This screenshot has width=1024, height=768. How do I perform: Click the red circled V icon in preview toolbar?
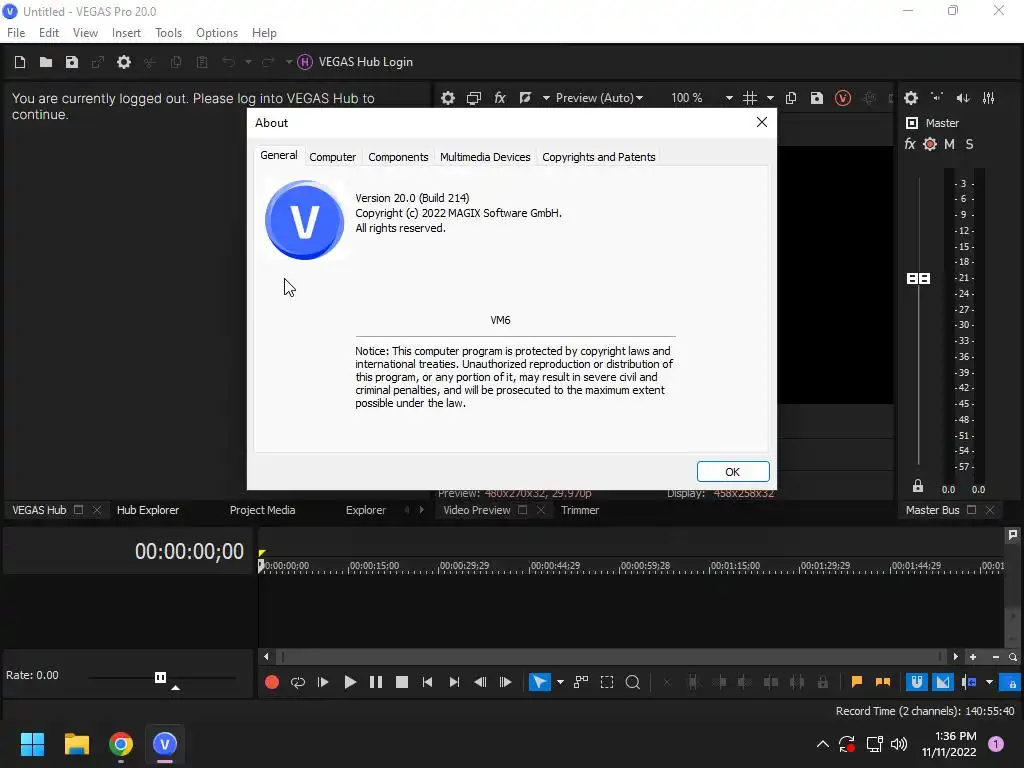coord(842,98)
